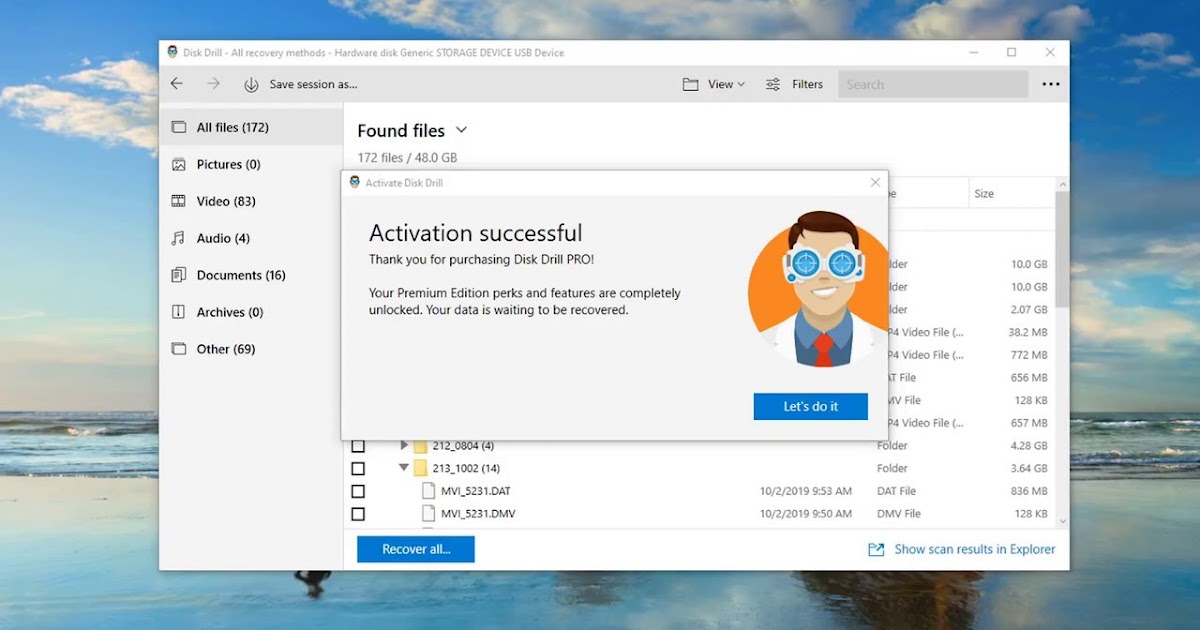Click the Filters sliders icon
The width and height of the screenshot is (1200, 630).
pyautogui.click(x=773, y=85)
